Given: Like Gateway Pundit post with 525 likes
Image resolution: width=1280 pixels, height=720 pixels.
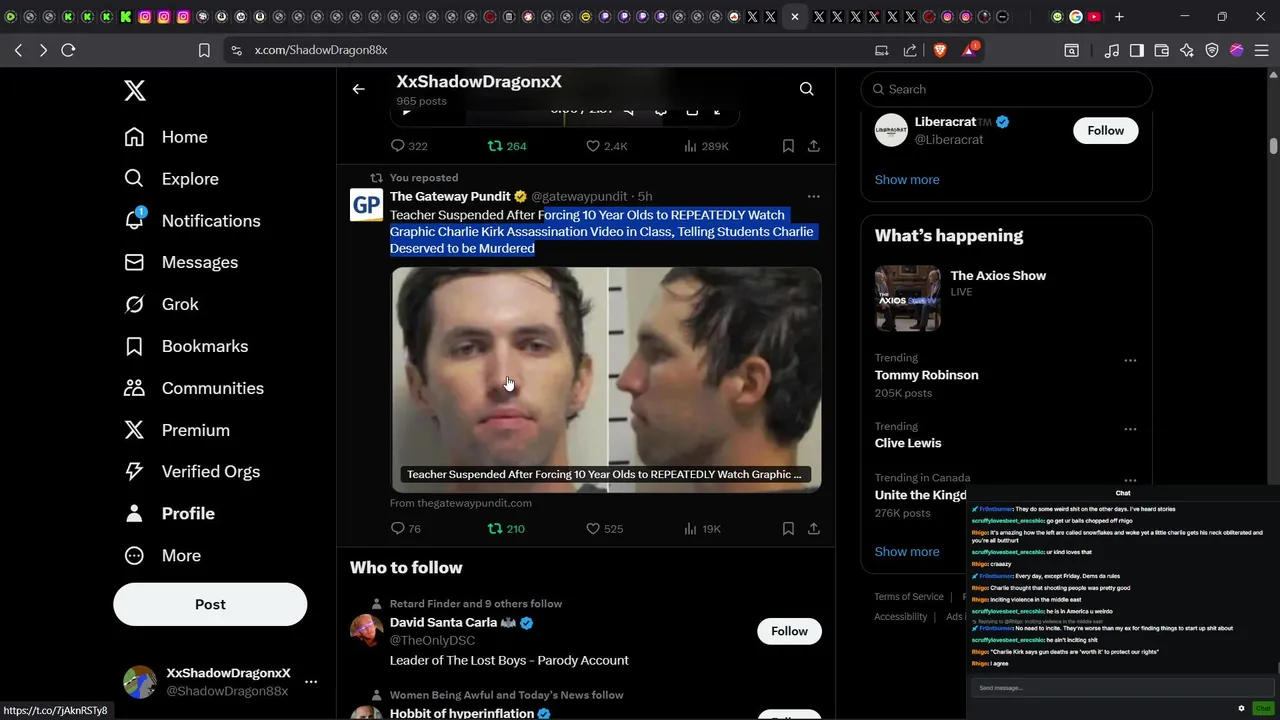Looking at the screenshot, I should pos(604,529).
